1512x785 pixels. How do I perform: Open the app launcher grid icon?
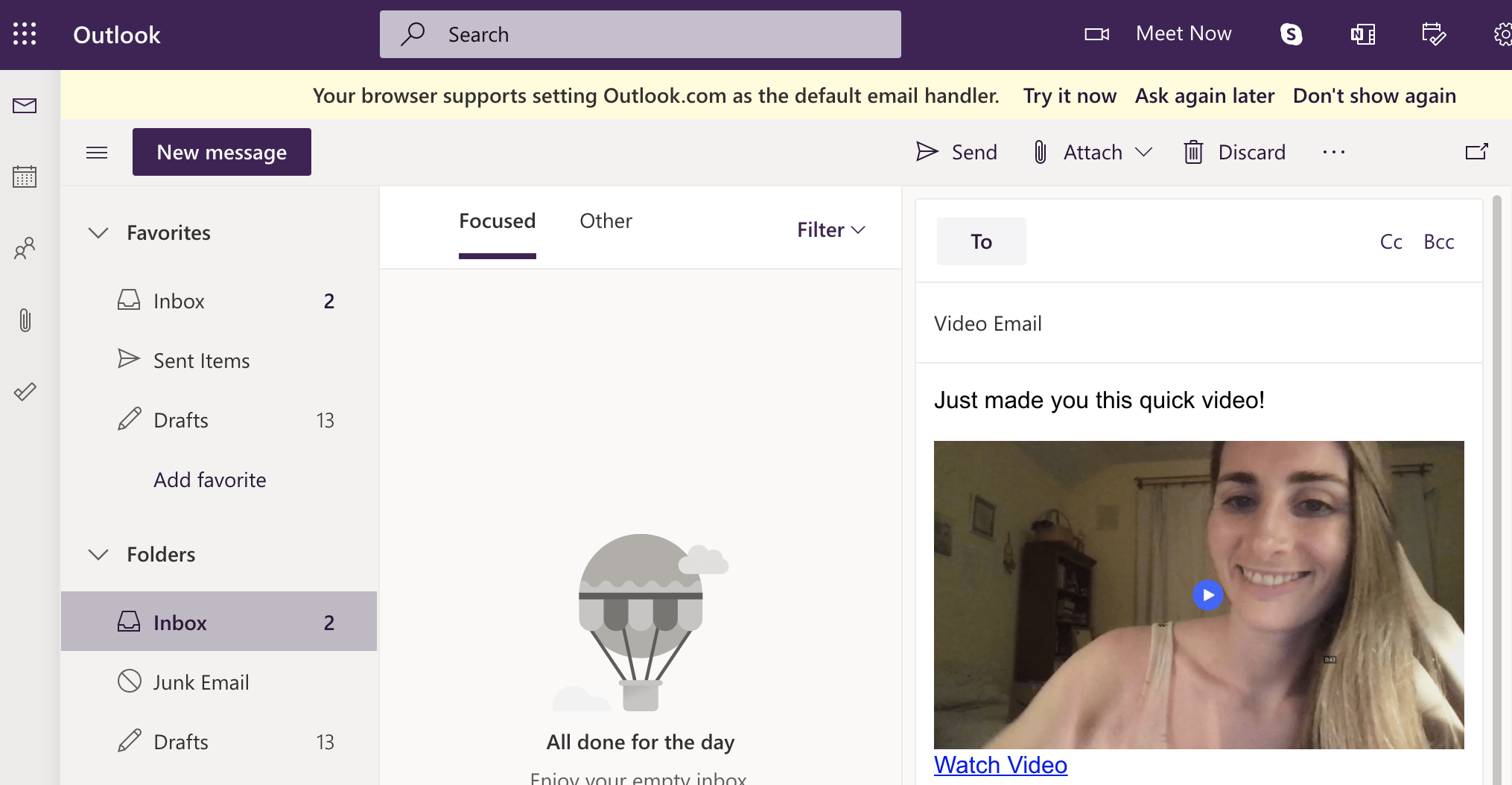click(25, 34)
